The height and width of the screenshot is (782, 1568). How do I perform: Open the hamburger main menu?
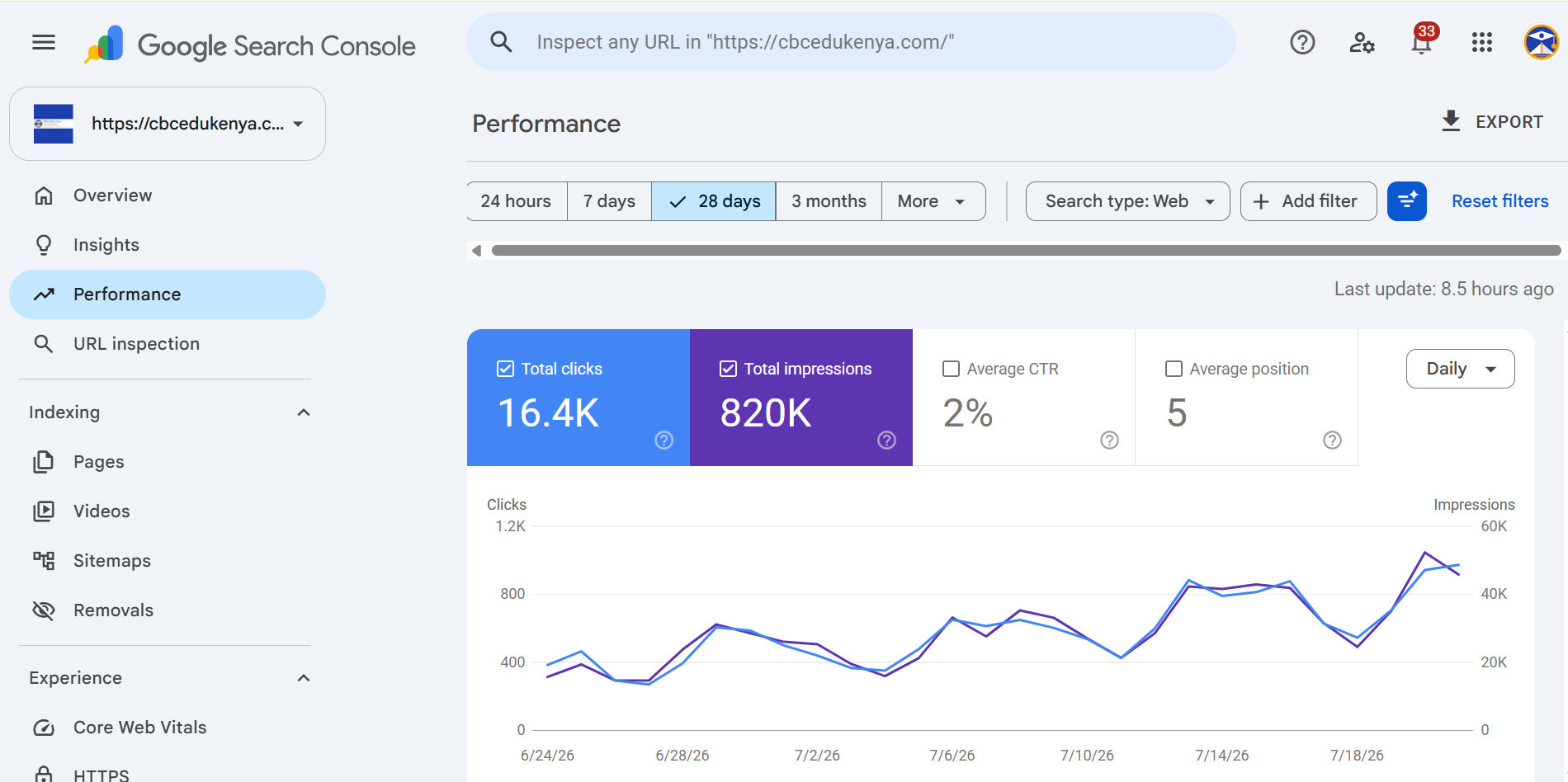[44, 42]
